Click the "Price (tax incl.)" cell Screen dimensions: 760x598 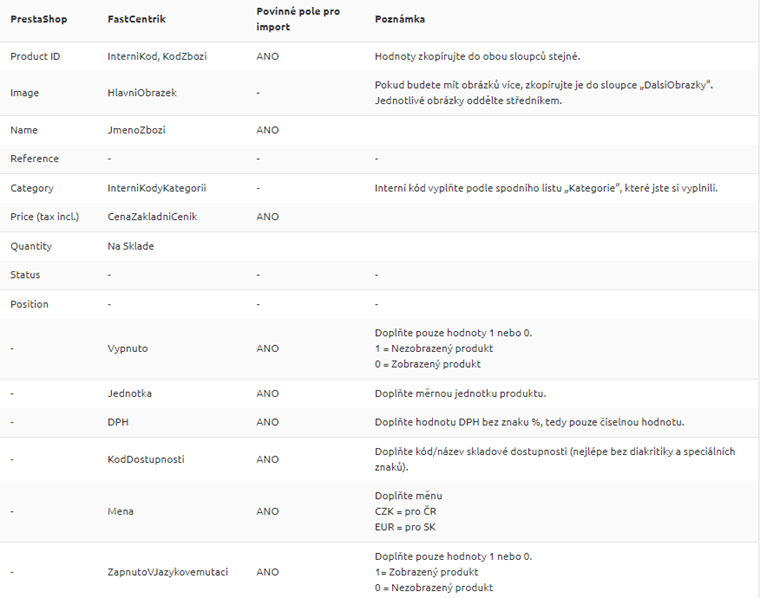pyautogui.click(x=44, y=217)
